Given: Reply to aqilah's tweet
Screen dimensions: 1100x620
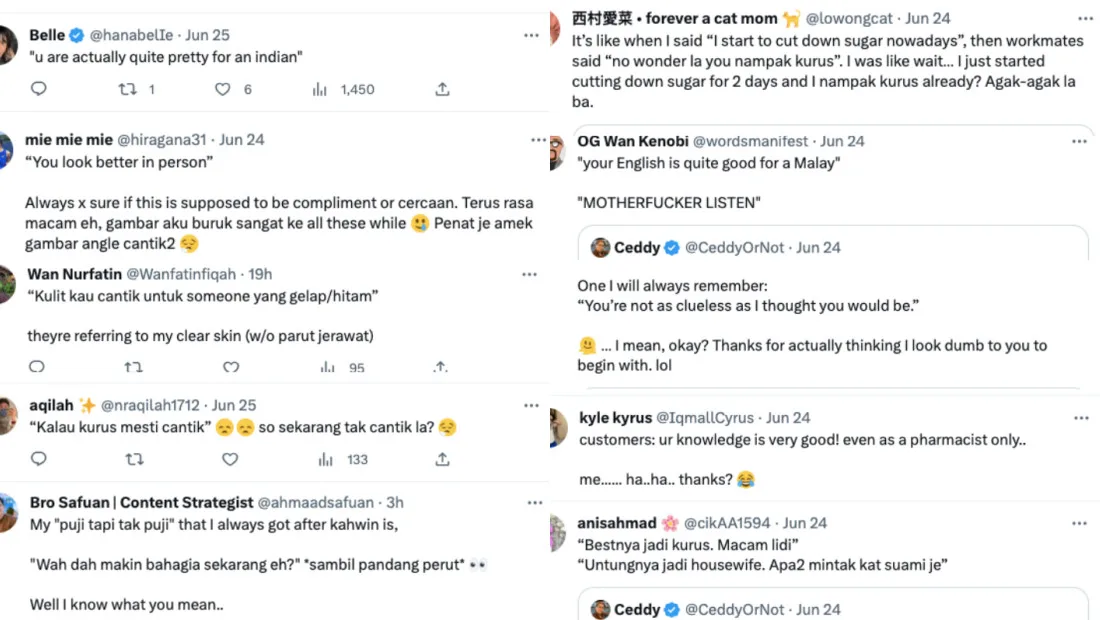Looking at the screenshot, I should pos(38,459).
